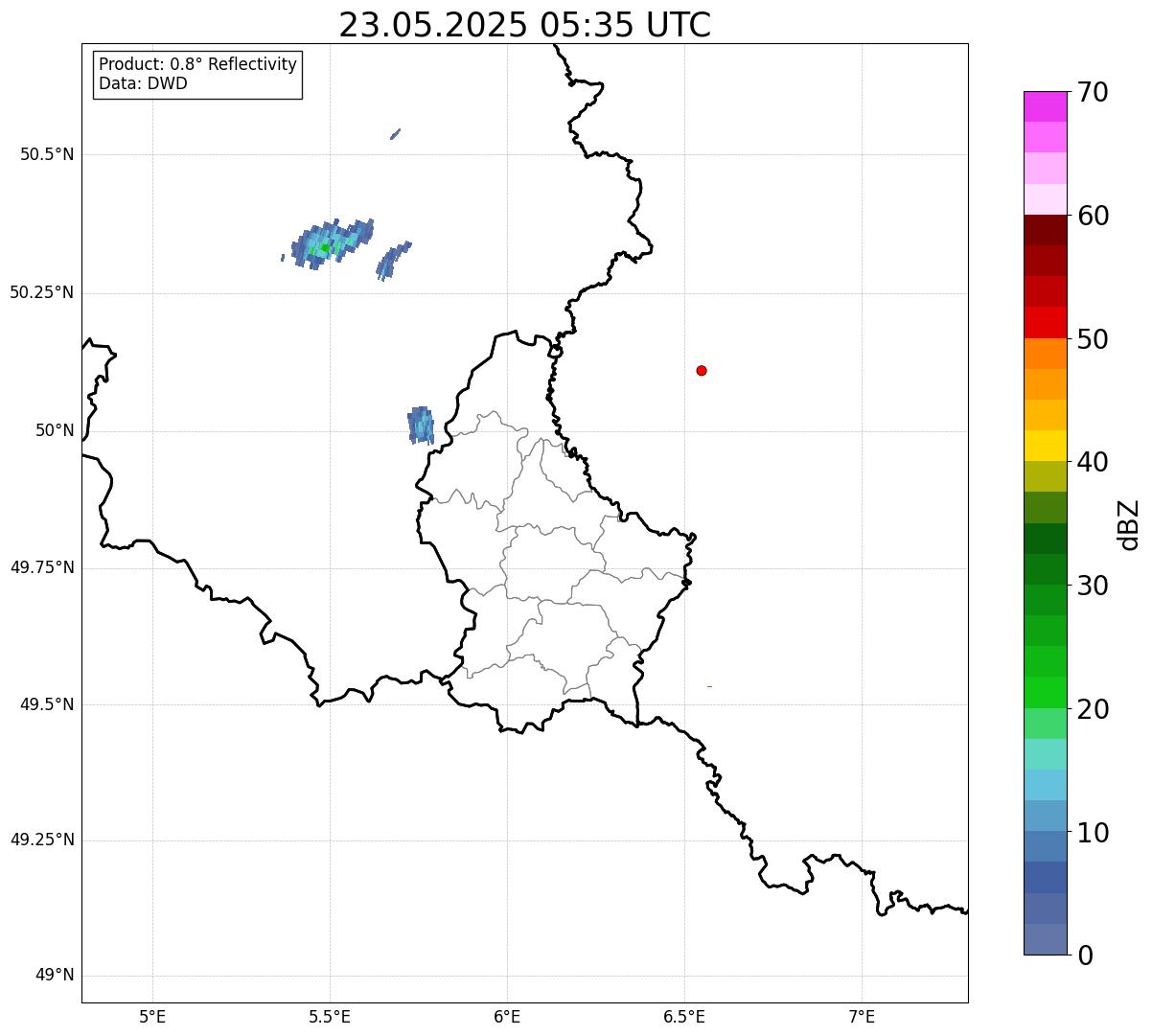Pick the dark maroon swatch just below 60 dBZ

click(1045, 230)
